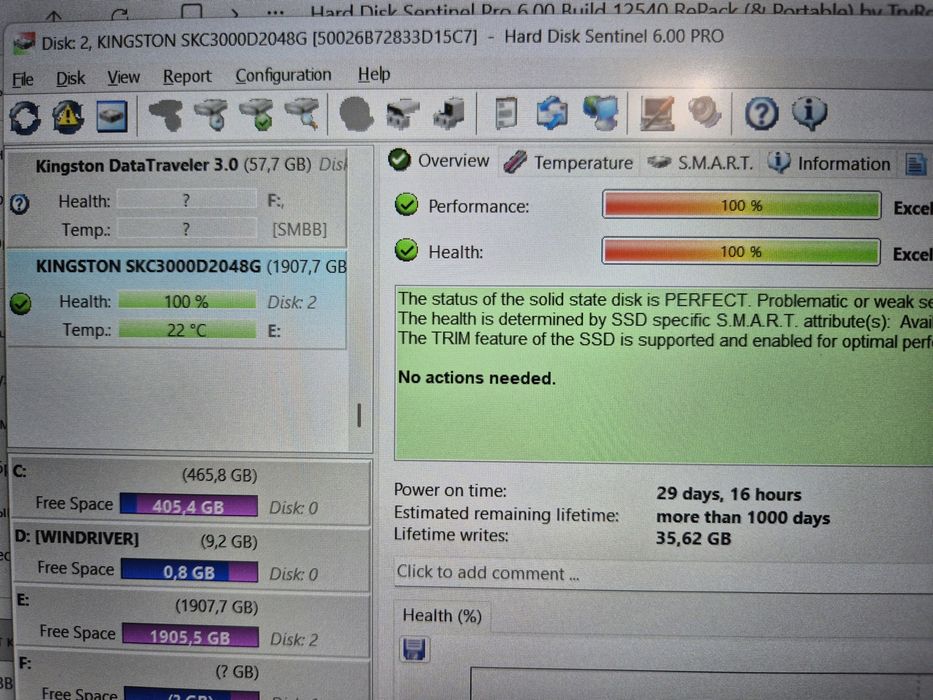The image size is (933, 700).
Task: Click the green check icon beside SKC3000D2048G health
Action: 21,304
